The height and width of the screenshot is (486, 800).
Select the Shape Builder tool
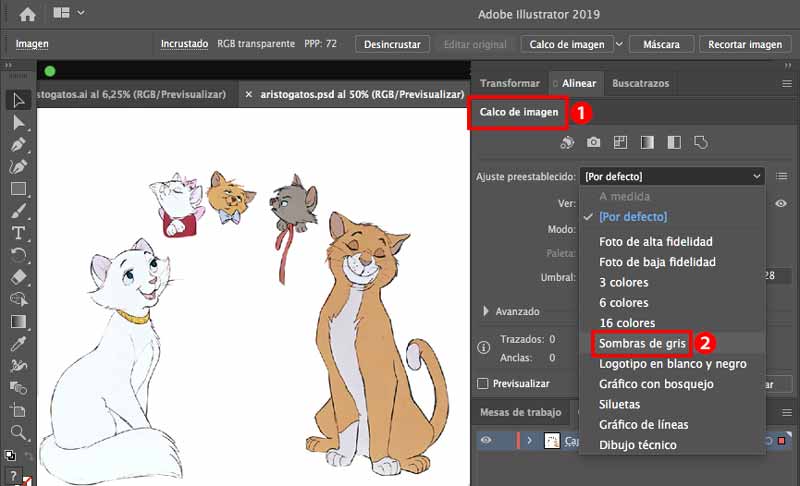(18, 299)
